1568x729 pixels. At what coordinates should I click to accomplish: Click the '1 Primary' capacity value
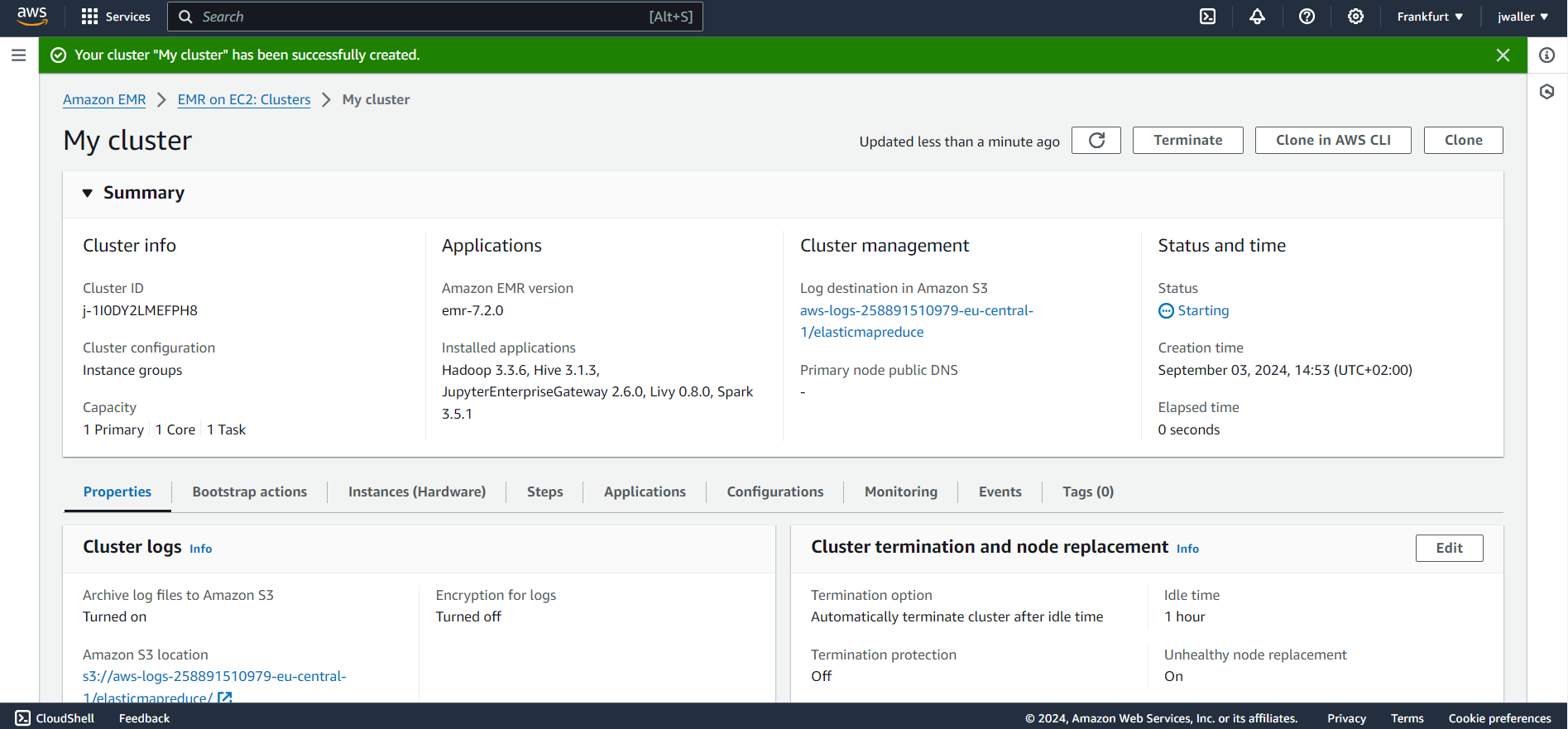pos(113,429)
